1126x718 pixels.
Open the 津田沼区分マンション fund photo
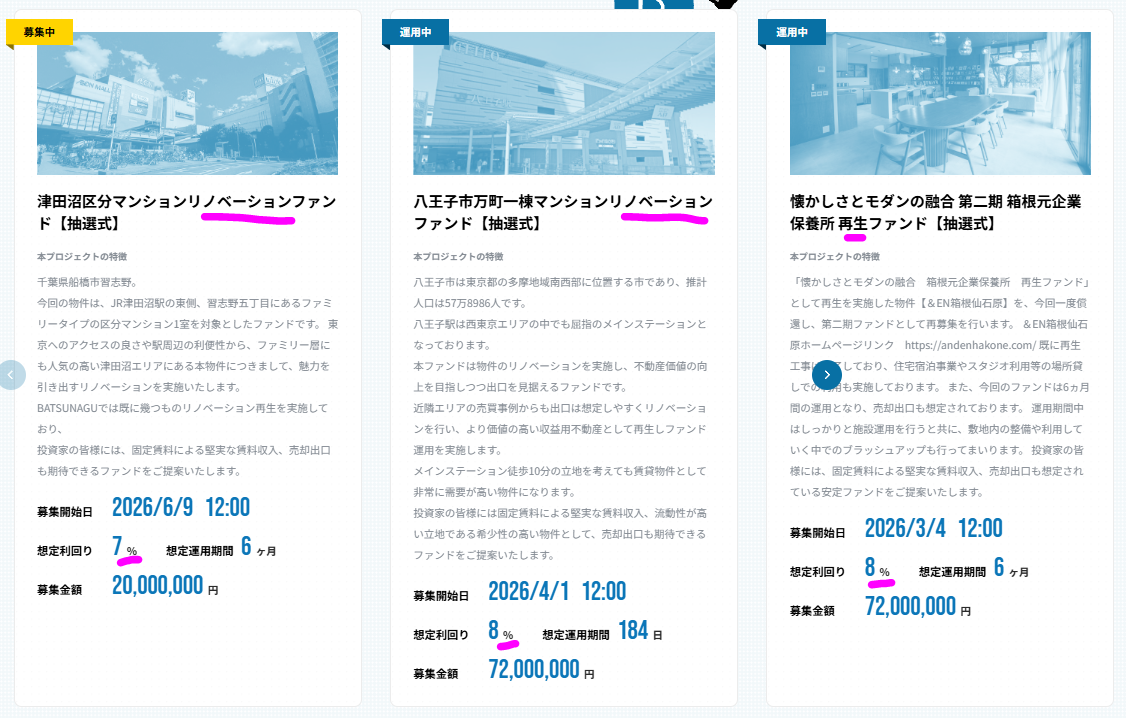coord(187,103)
